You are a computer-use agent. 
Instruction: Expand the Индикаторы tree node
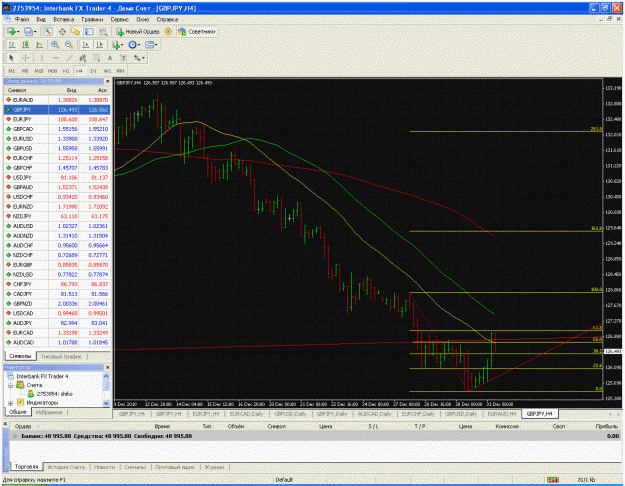pos(10,403)
